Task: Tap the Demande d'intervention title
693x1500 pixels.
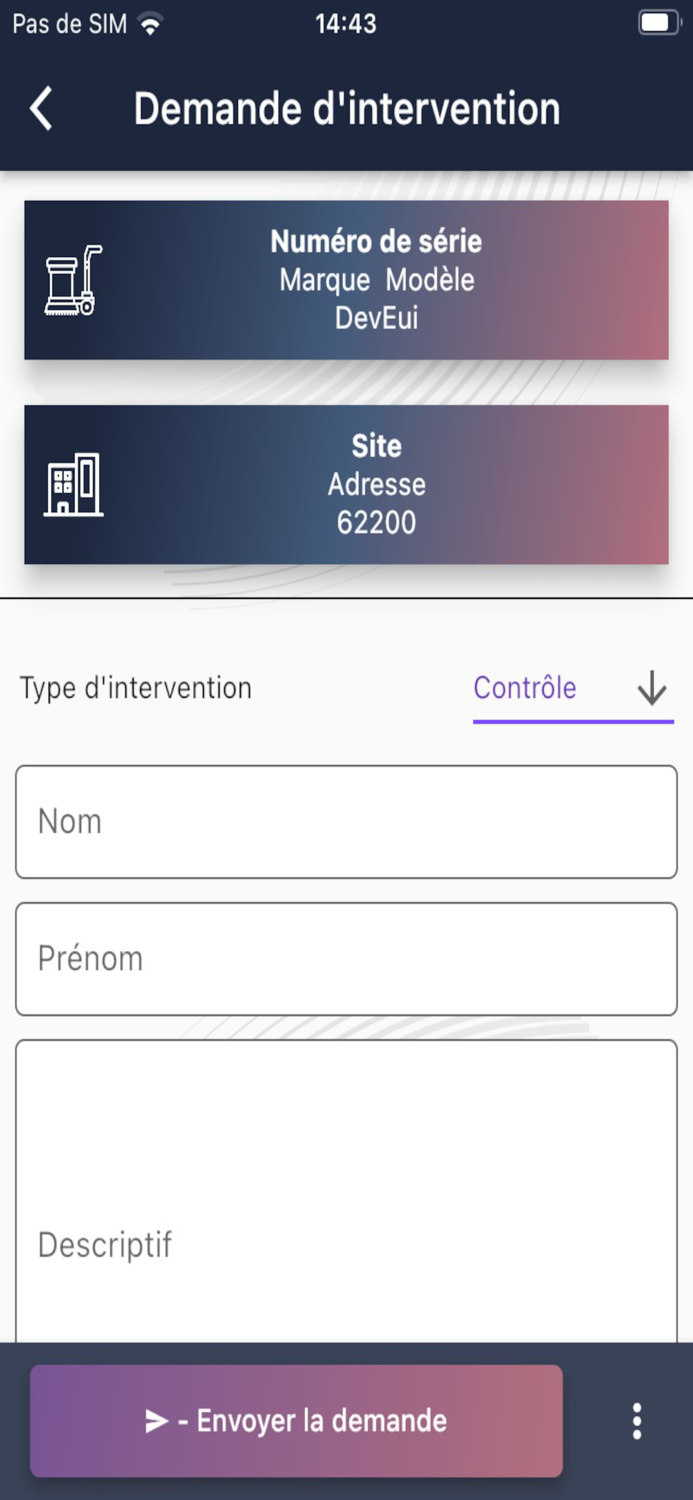Action: (x=346, y=108)
